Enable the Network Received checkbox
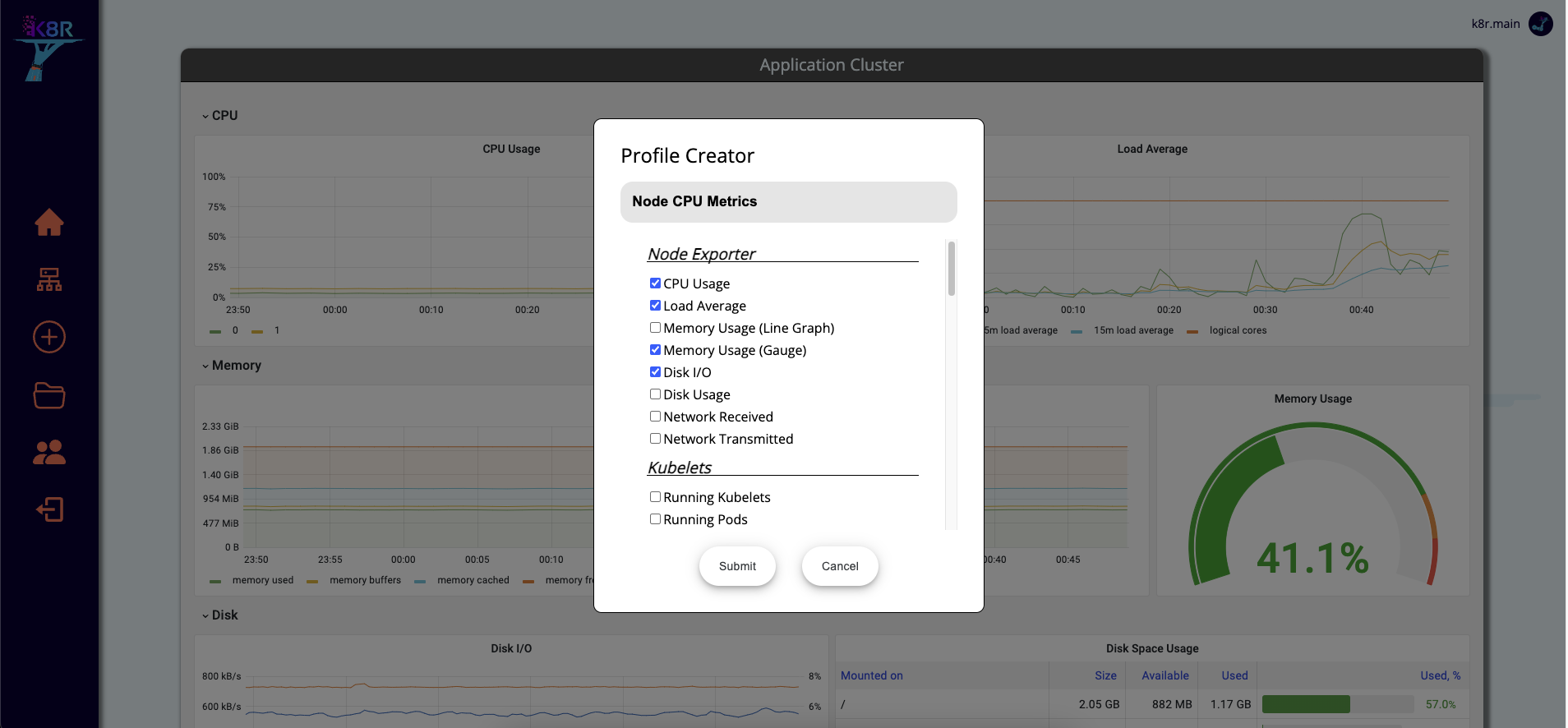Viewport: 1568px width, 728px height. [x=655, y=416]
